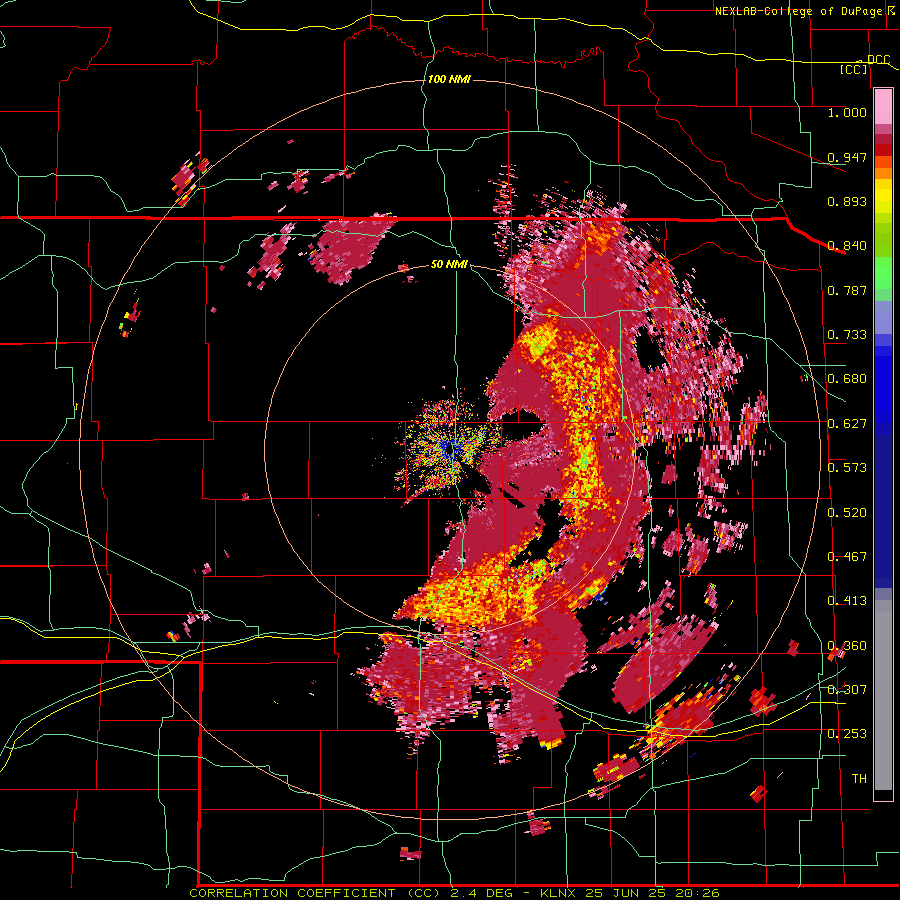Click the 0.733 value on color scale
Screen dimensions: 900x900
pos(847,335)
